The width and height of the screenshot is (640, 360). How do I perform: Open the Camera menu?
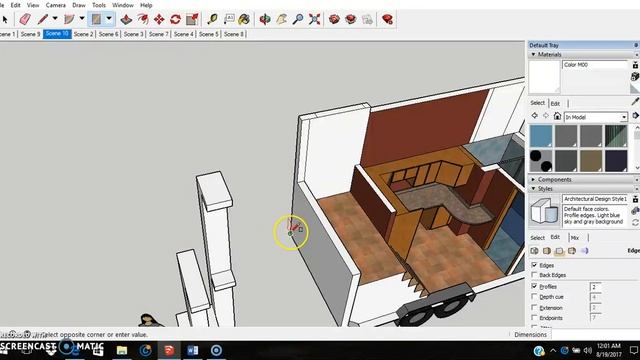(56, 5)
